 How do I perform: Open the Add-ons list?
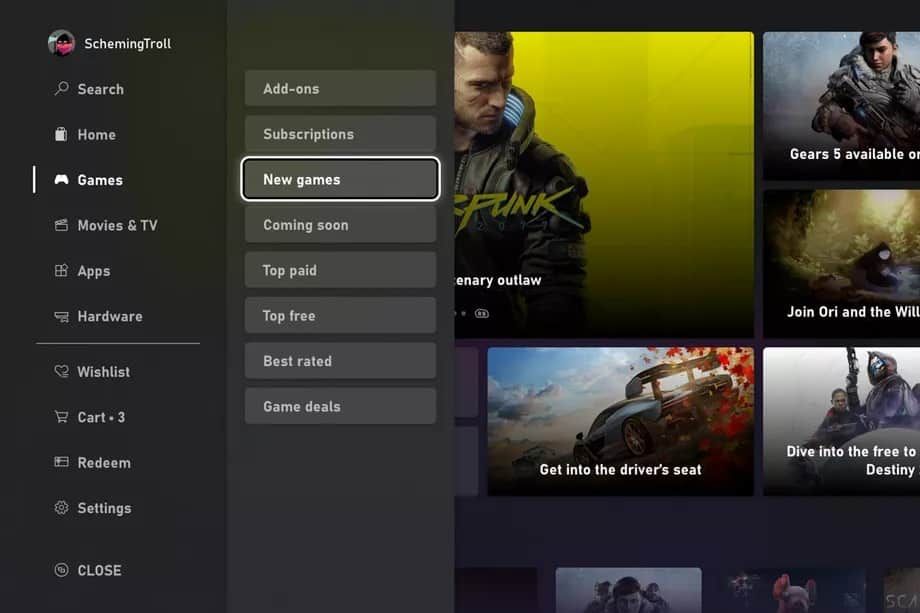340,88
